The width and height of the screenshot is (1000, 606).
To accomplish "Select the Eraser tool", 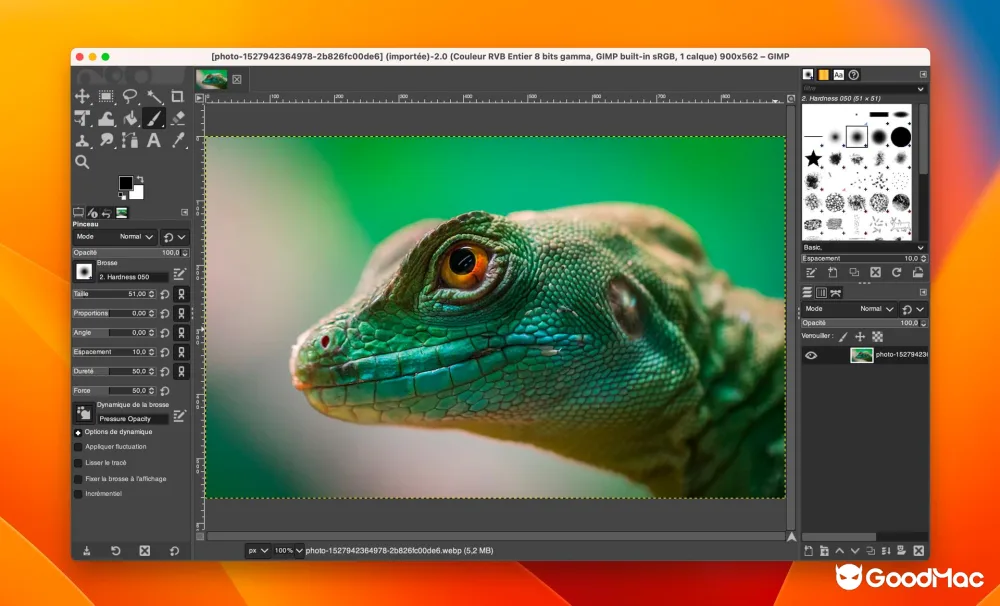I will (x=178, y=118).
